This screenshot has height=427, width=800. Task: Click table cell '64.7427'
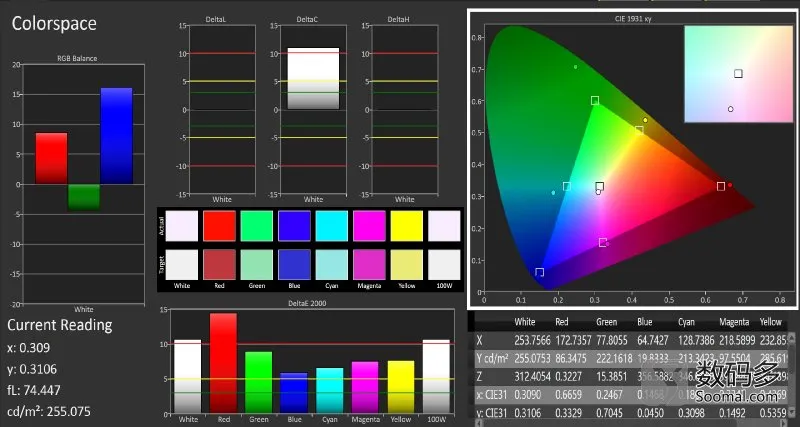click(653, 340)
